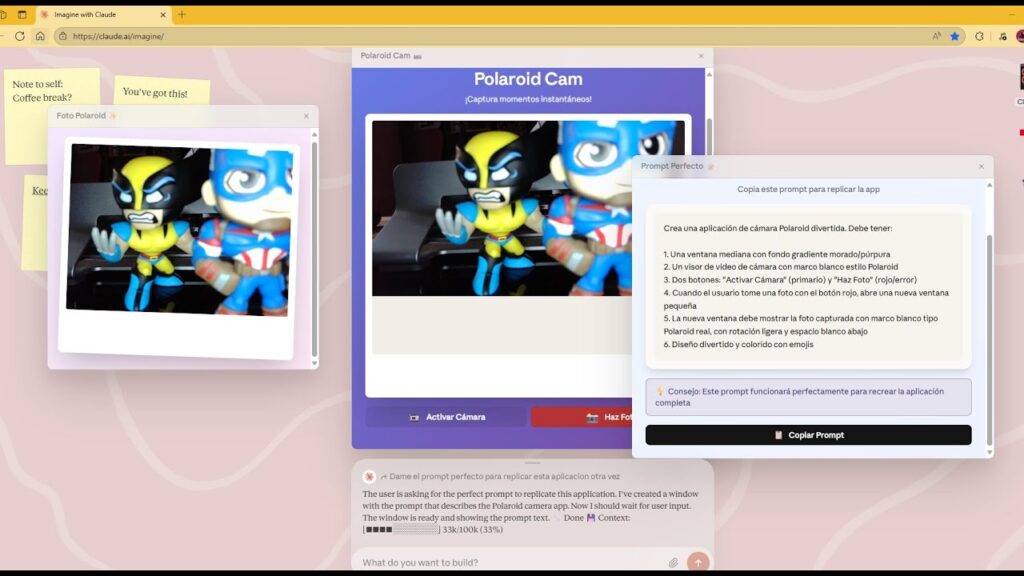Screen dimensions: 1024x576
Task: Click the drag handle above chat panel
Action: 532,463
